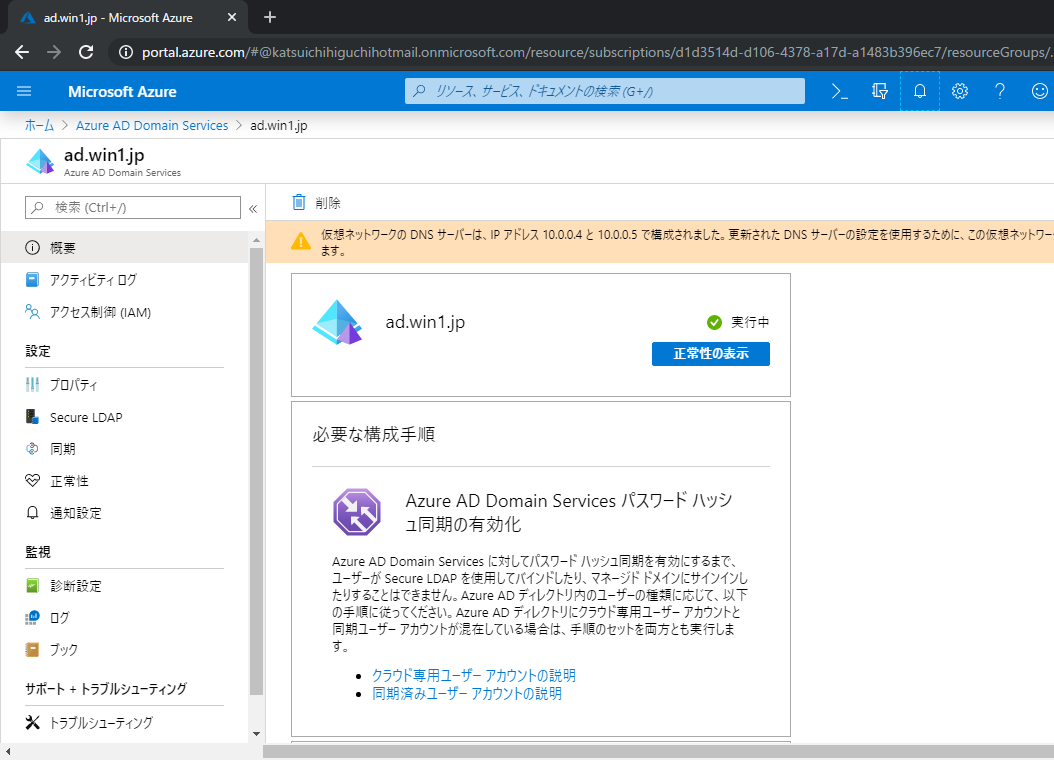Click the green 実行中 status check icon
Viewport: 1054px width, 760px height.
(x=714, y=323)
